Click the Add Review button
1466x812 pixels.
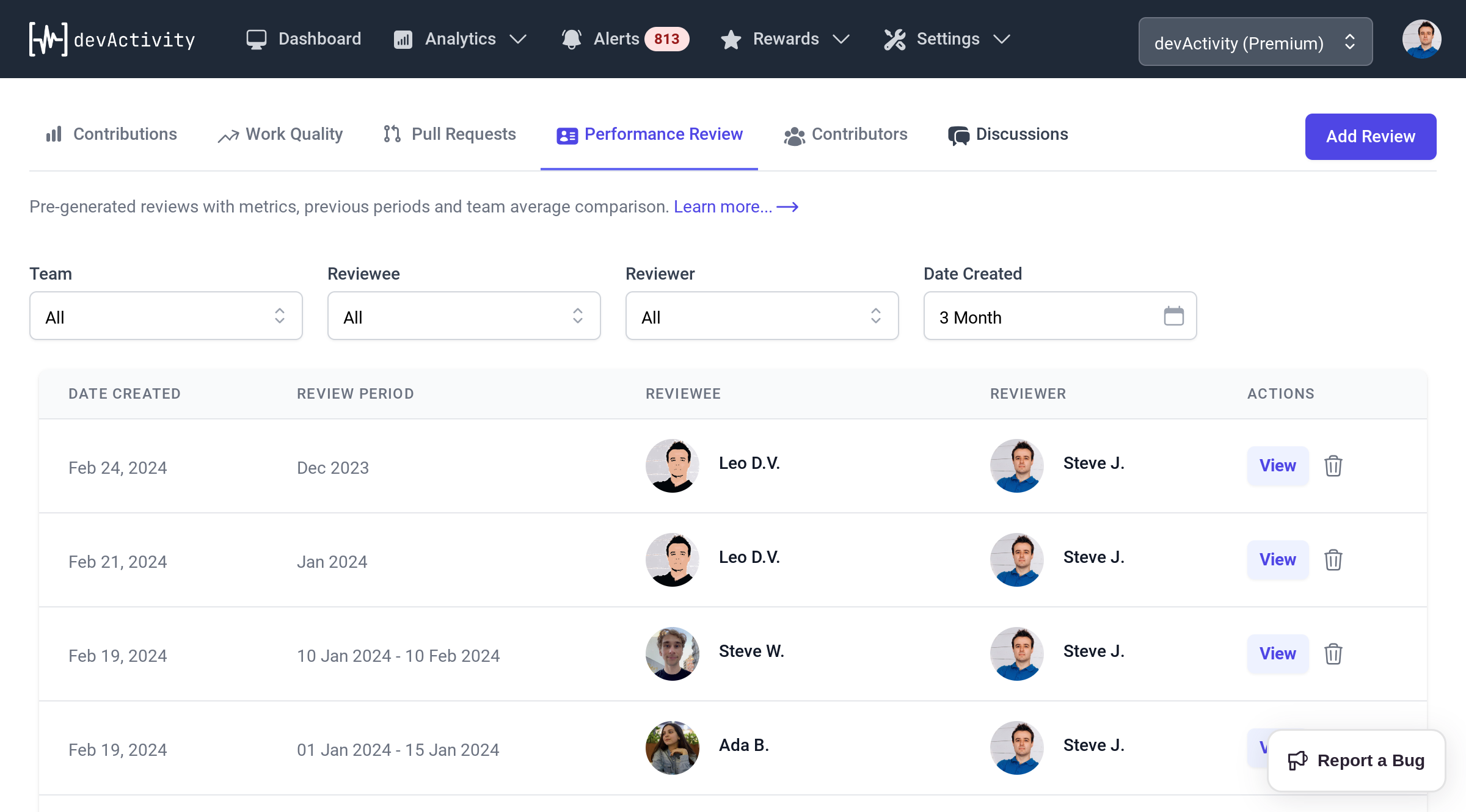tap(1371, 136)
